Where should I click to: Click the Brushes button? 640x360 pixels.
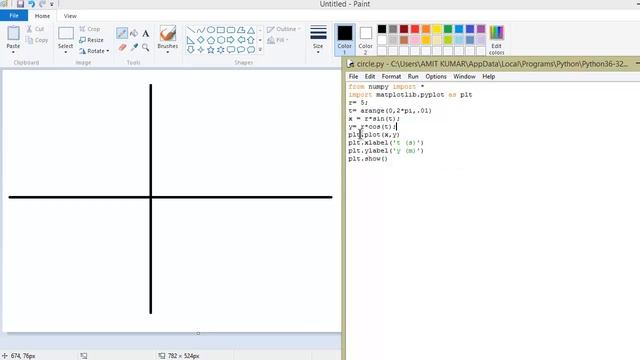click(168, 38)
